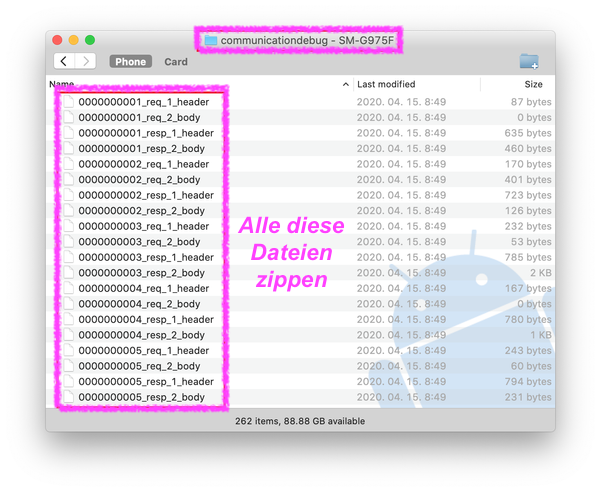Click file icon of 0000000005_req_2_body
601x492 pixels.
tap(69, 366)
